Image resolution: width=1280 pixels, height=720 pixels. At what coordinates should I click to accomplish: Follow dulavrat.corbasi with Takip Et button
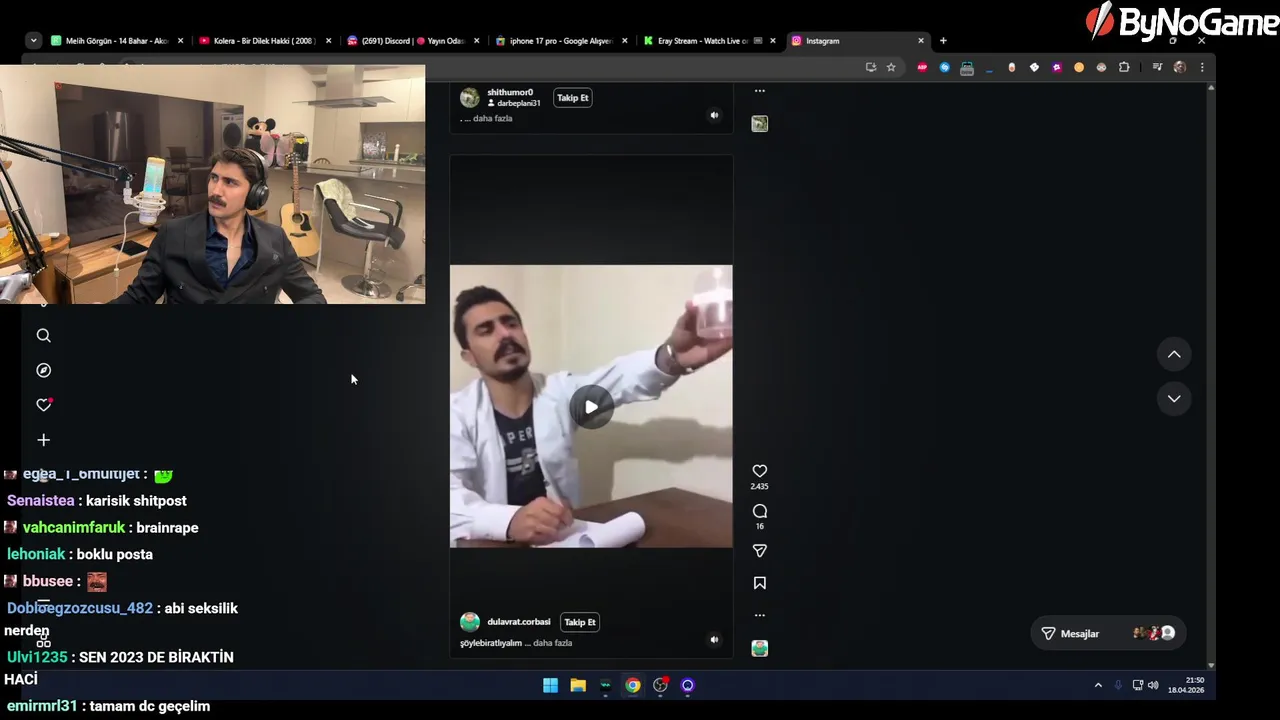[x=580, y=622]
